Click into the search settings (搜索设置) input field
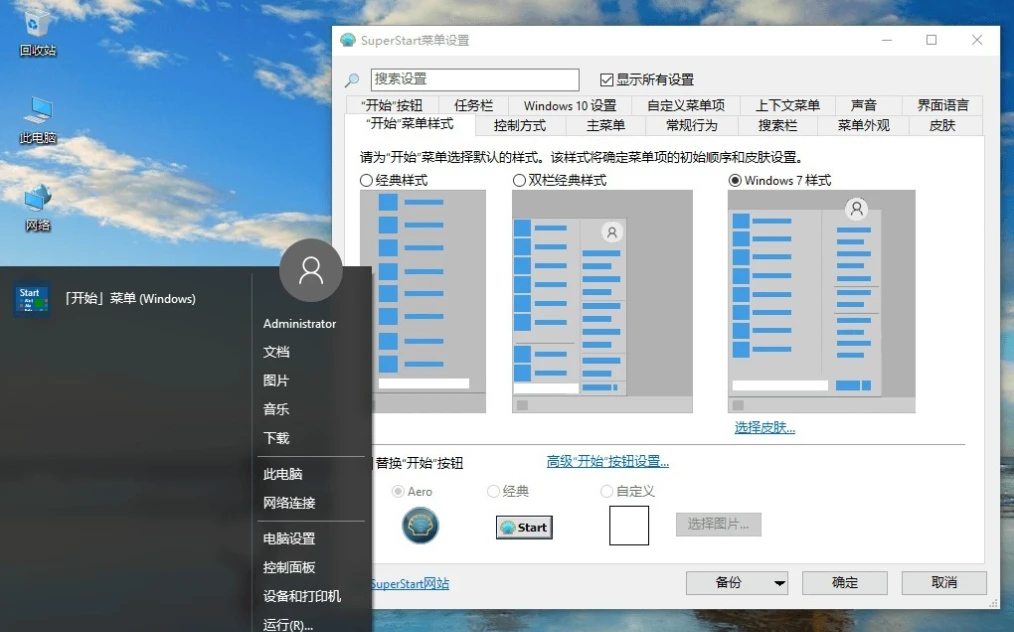This screenshot has height=632, width=1014. (475, 80)
